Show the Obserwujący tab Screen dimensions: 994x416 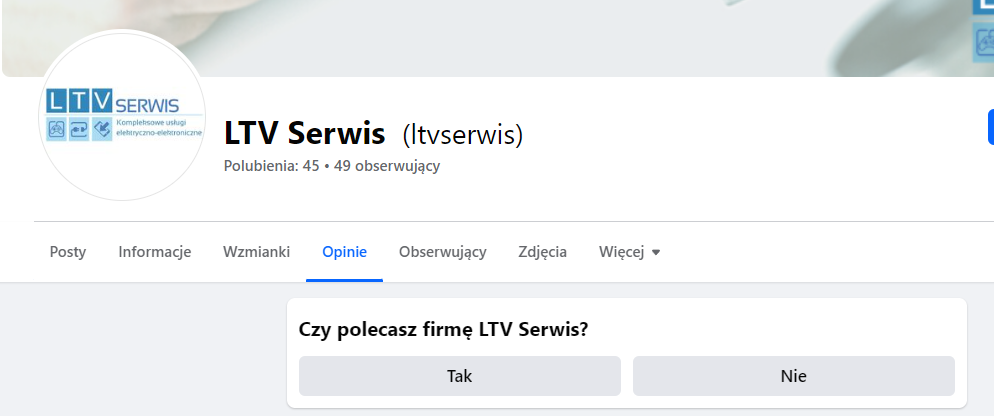442,252
